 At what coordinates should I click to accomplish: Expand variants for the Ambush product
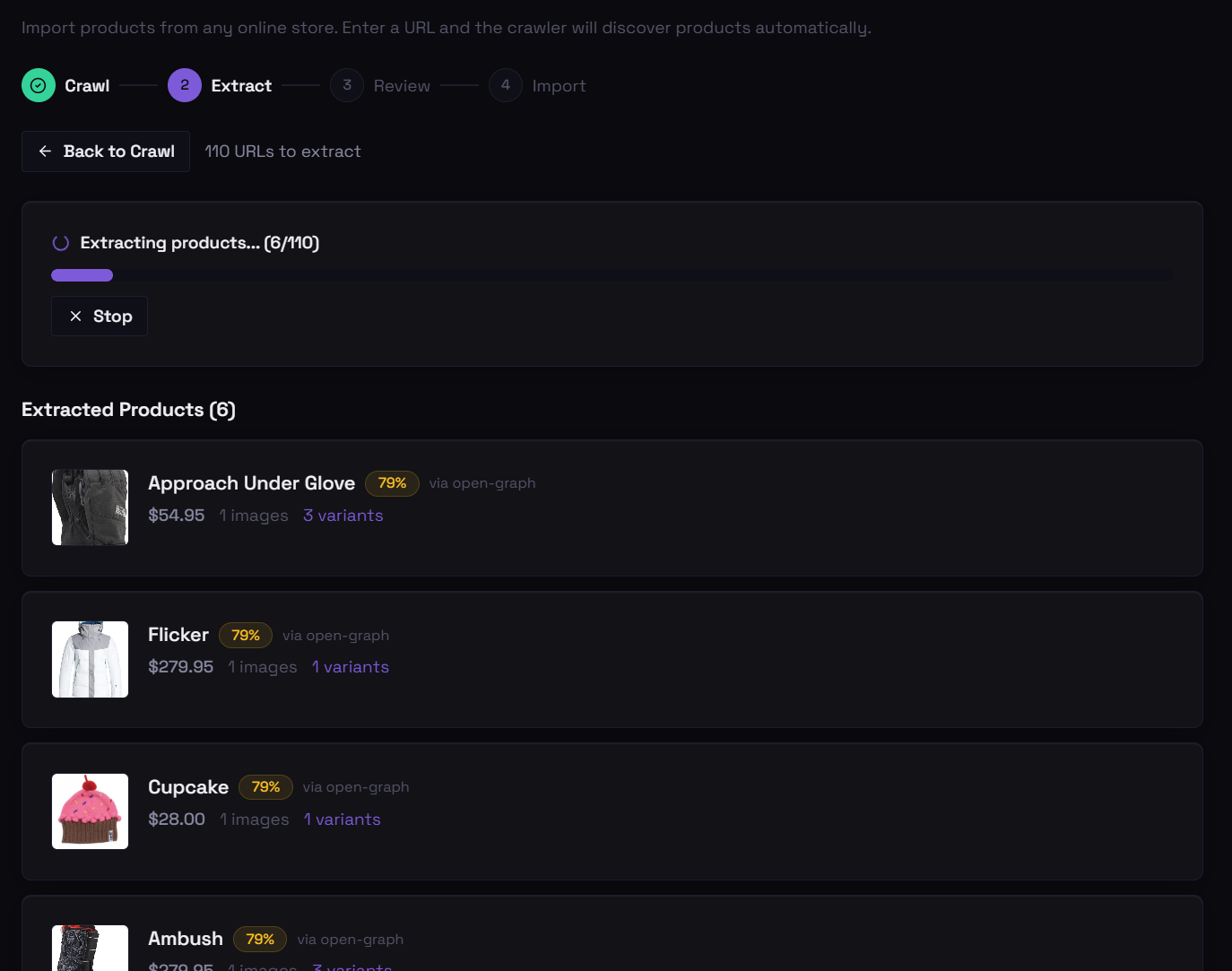coord(351,967)
